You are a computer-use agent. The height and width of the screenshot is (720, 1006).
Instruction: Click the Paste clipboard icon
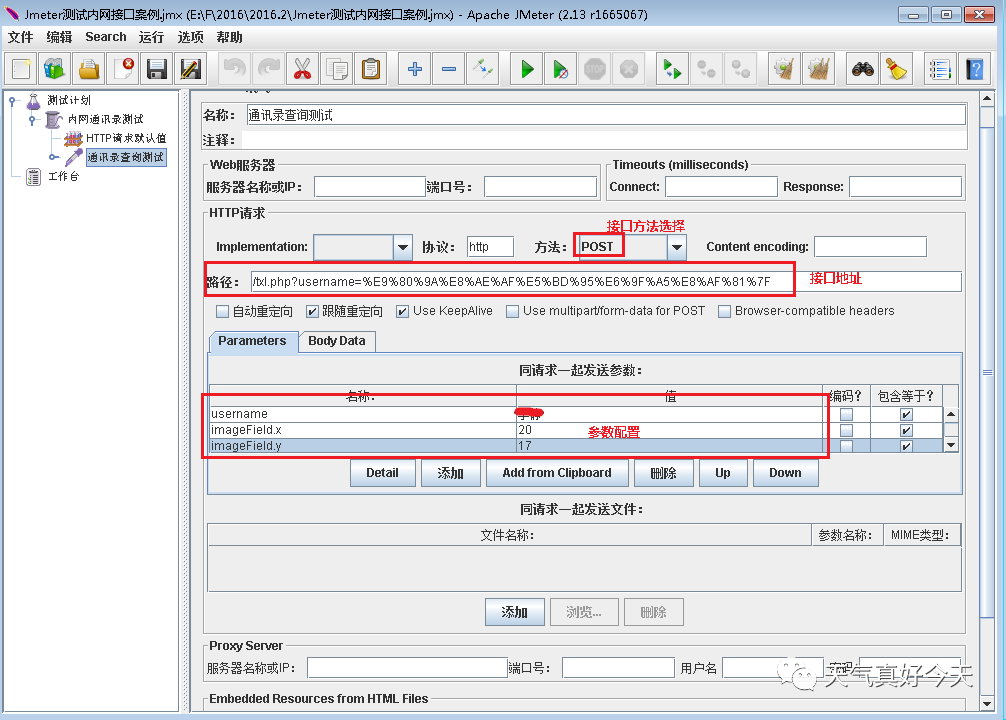click(370, 69)
